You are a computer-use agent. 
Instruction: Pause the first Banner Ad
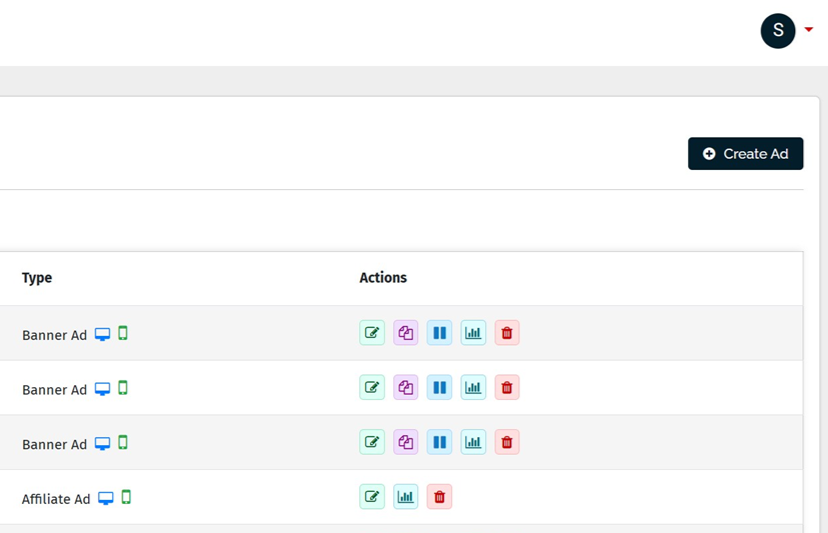click(439, 333)
